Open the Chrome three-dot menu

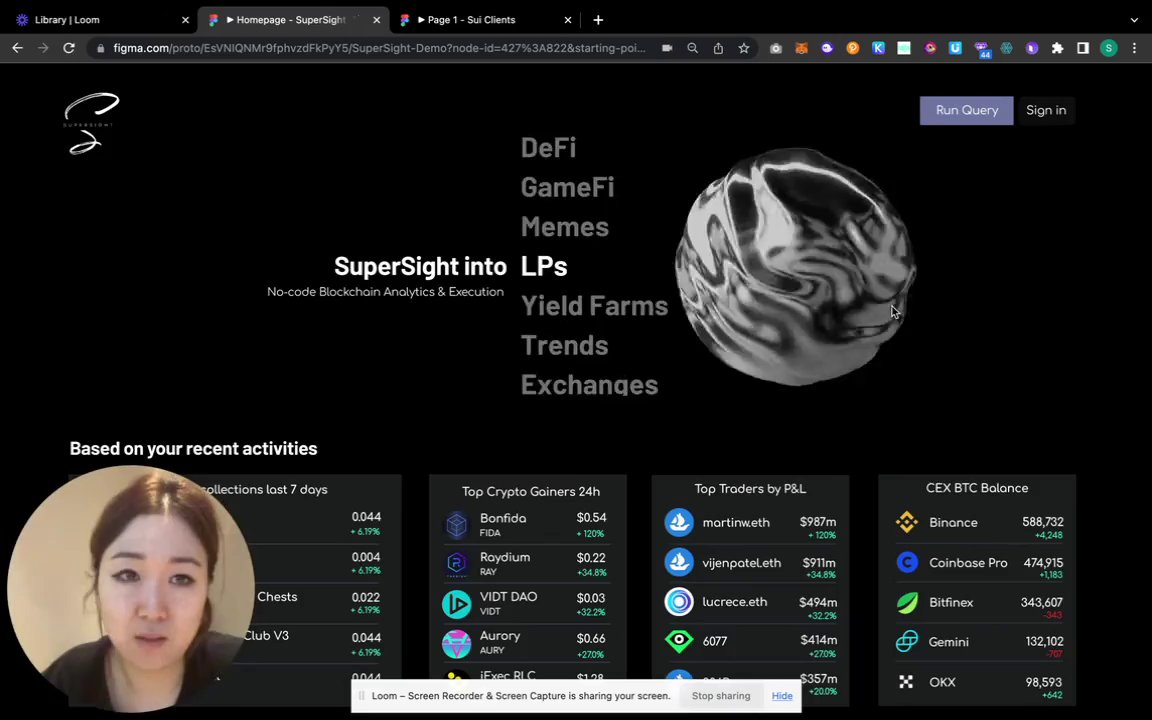click(1134, 48)
